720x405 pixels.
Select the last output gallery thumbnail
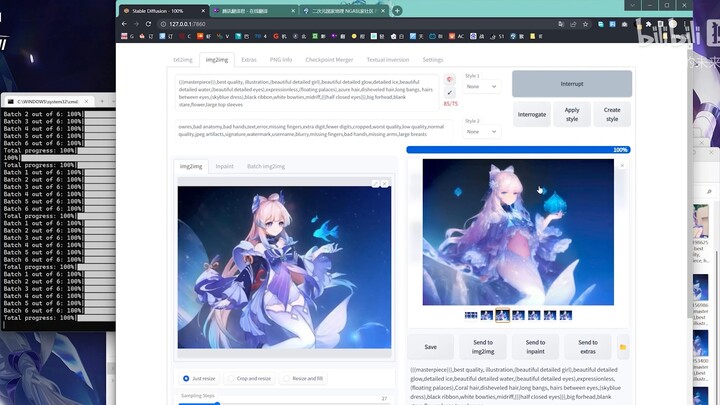pos(566,315)
